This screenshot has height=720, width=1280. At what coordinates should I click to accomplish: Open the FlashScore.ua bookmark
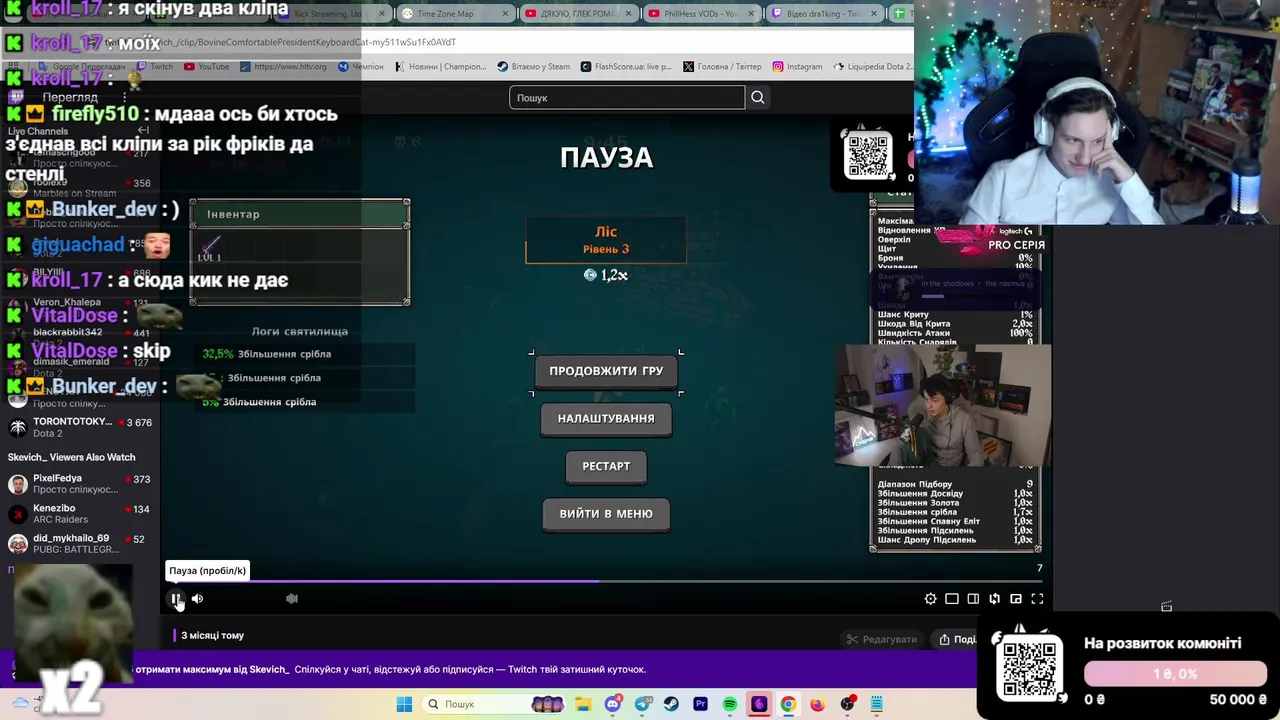click(x=626, y=67)
